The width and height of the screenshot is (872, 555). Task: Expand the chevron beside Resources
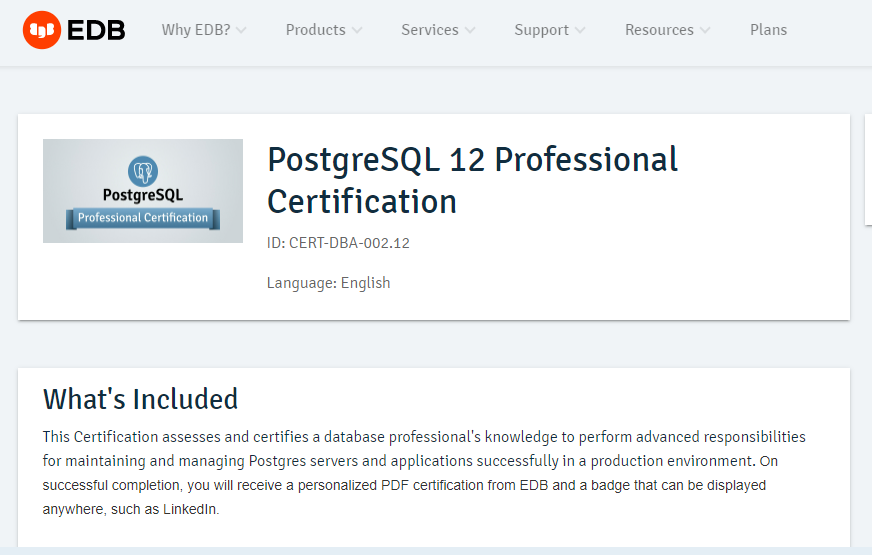point(705,31)
